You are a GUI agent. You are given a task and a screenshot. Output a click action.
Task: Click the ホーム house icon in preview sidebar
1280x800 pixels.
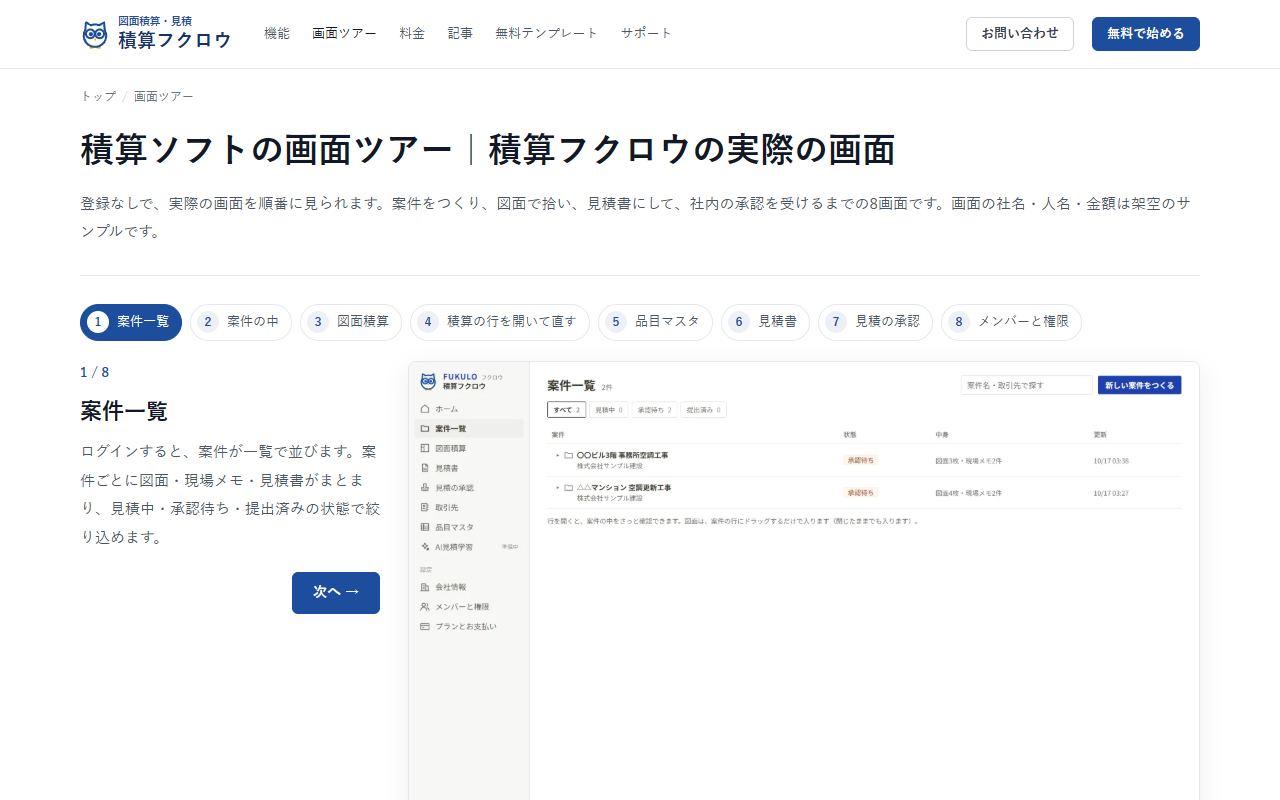425,409
